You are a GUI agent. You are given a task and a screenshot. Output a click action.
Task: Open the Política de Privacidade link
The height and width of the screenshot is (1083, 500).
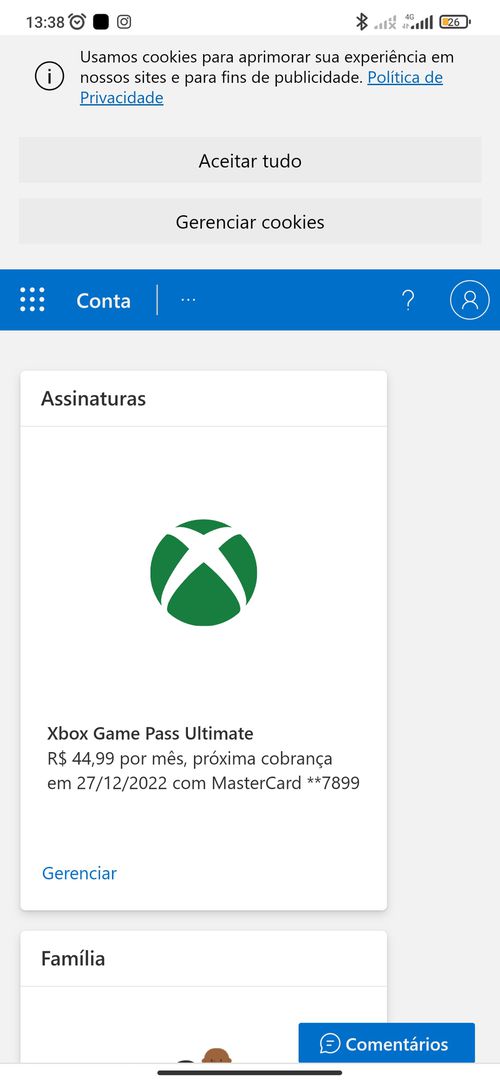pyautogui.click(x=262, y=87)
